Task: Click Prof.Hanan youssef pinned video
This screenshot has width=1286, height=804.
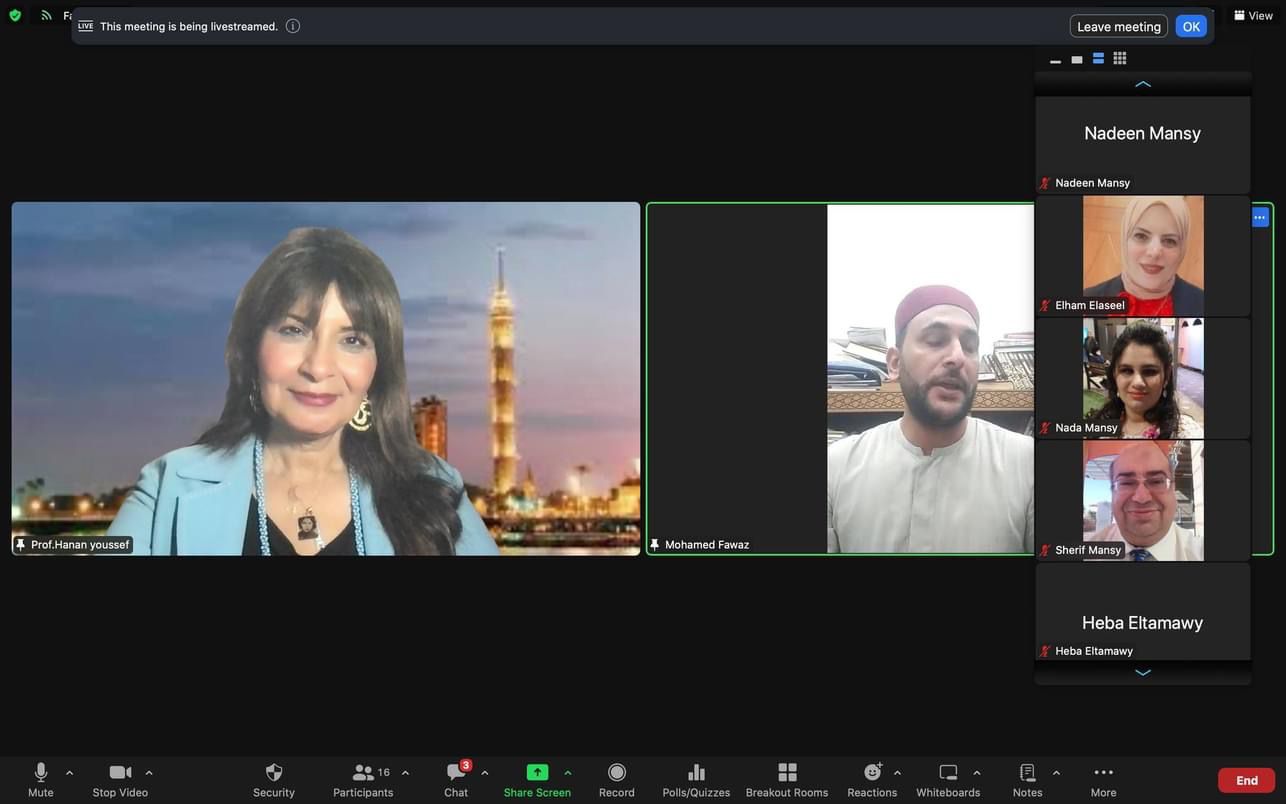Action: pos(326,379)
